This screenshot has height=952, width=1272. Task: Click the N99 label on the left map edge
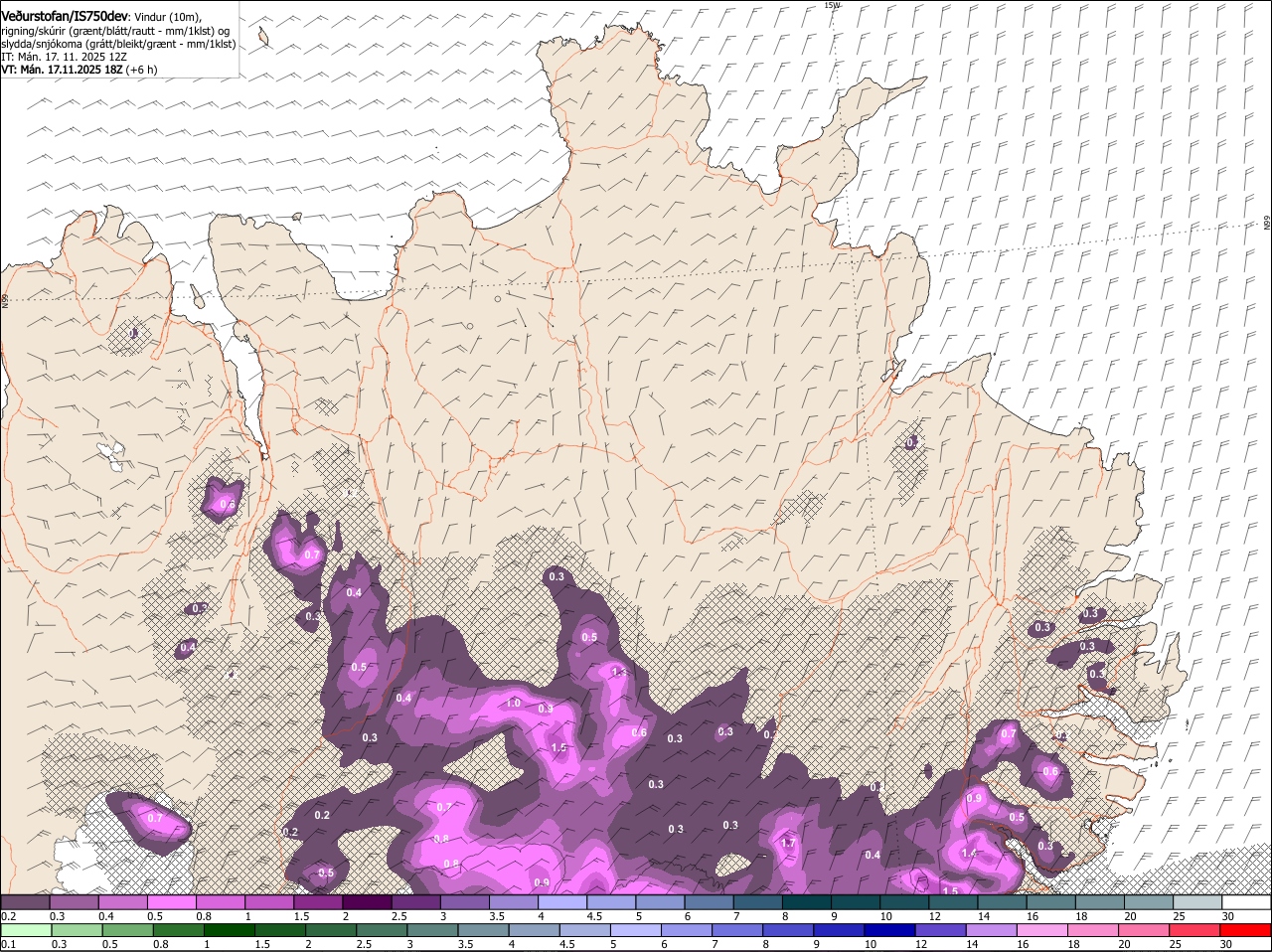point(5,299)
